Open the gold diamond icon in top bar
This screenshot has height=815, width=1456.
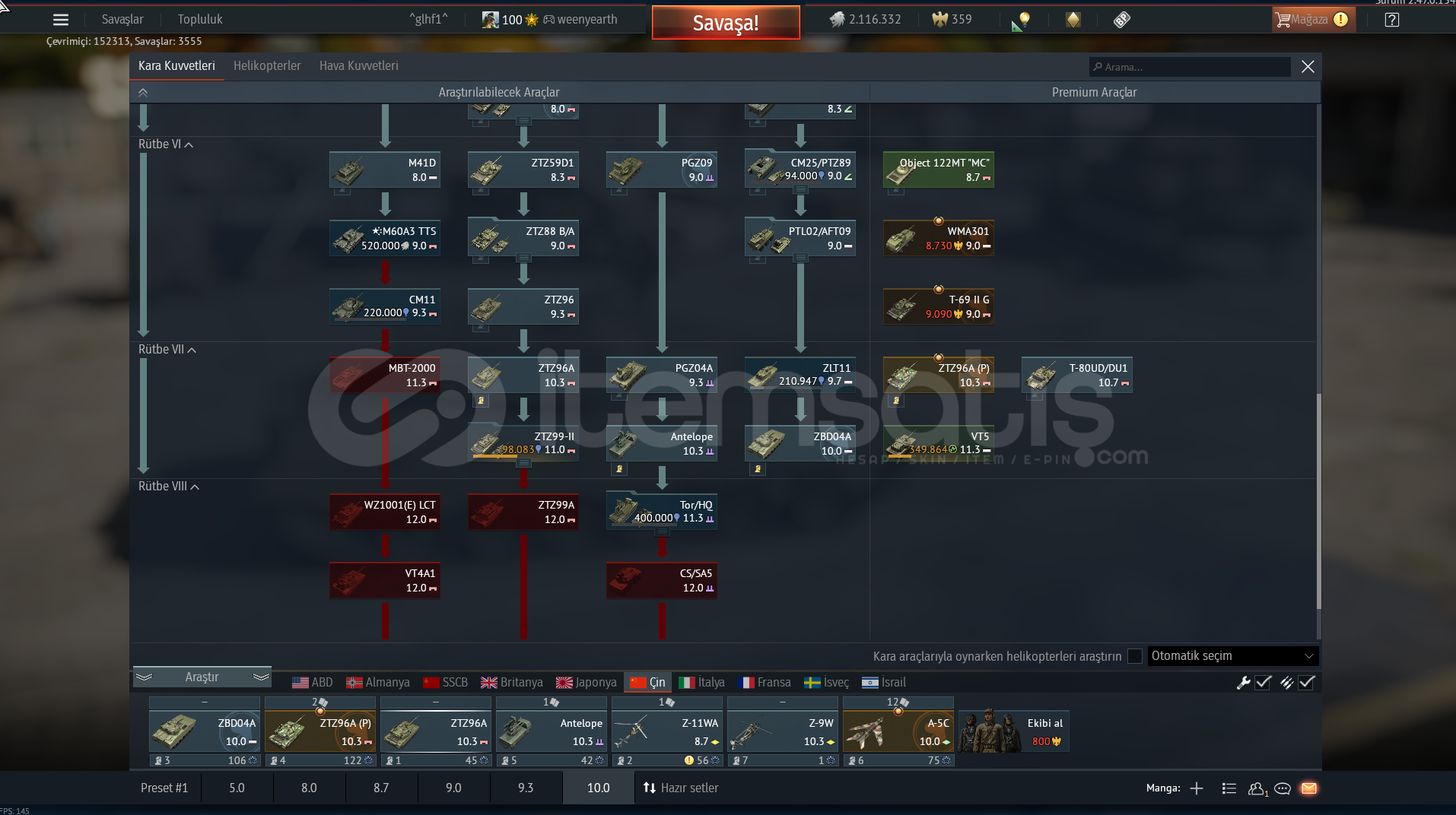(x=1073, y=20)
